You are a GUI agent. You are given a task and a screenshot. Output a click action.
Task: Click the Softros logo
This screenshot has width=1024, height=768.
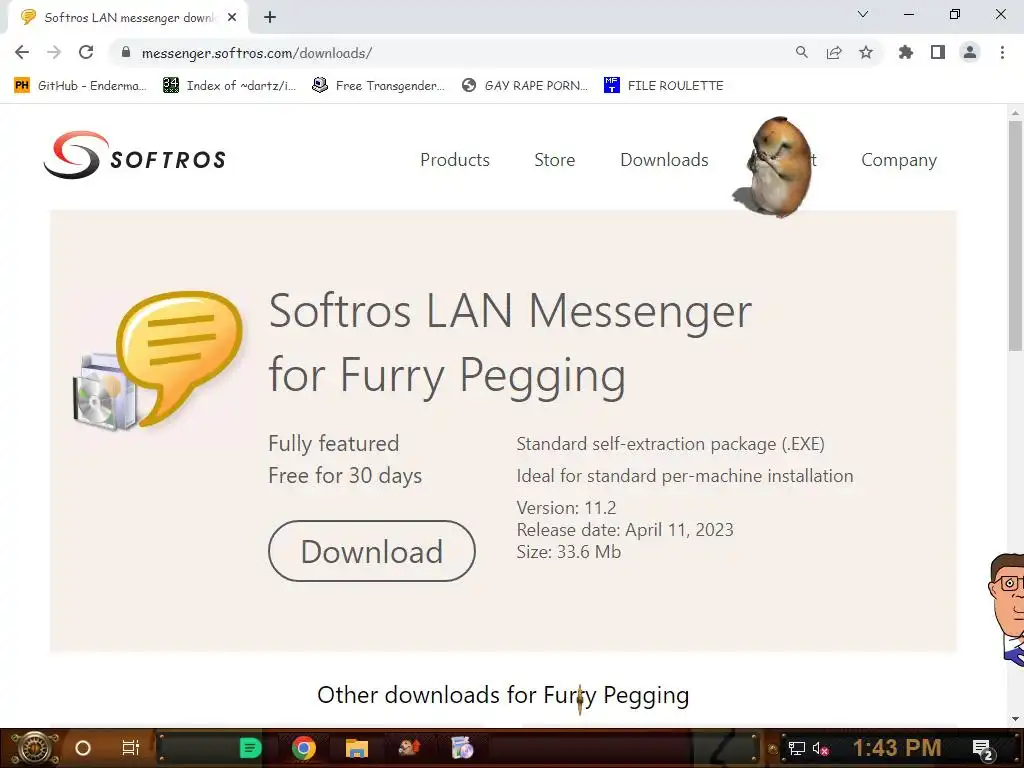click(x=135, y=155)
